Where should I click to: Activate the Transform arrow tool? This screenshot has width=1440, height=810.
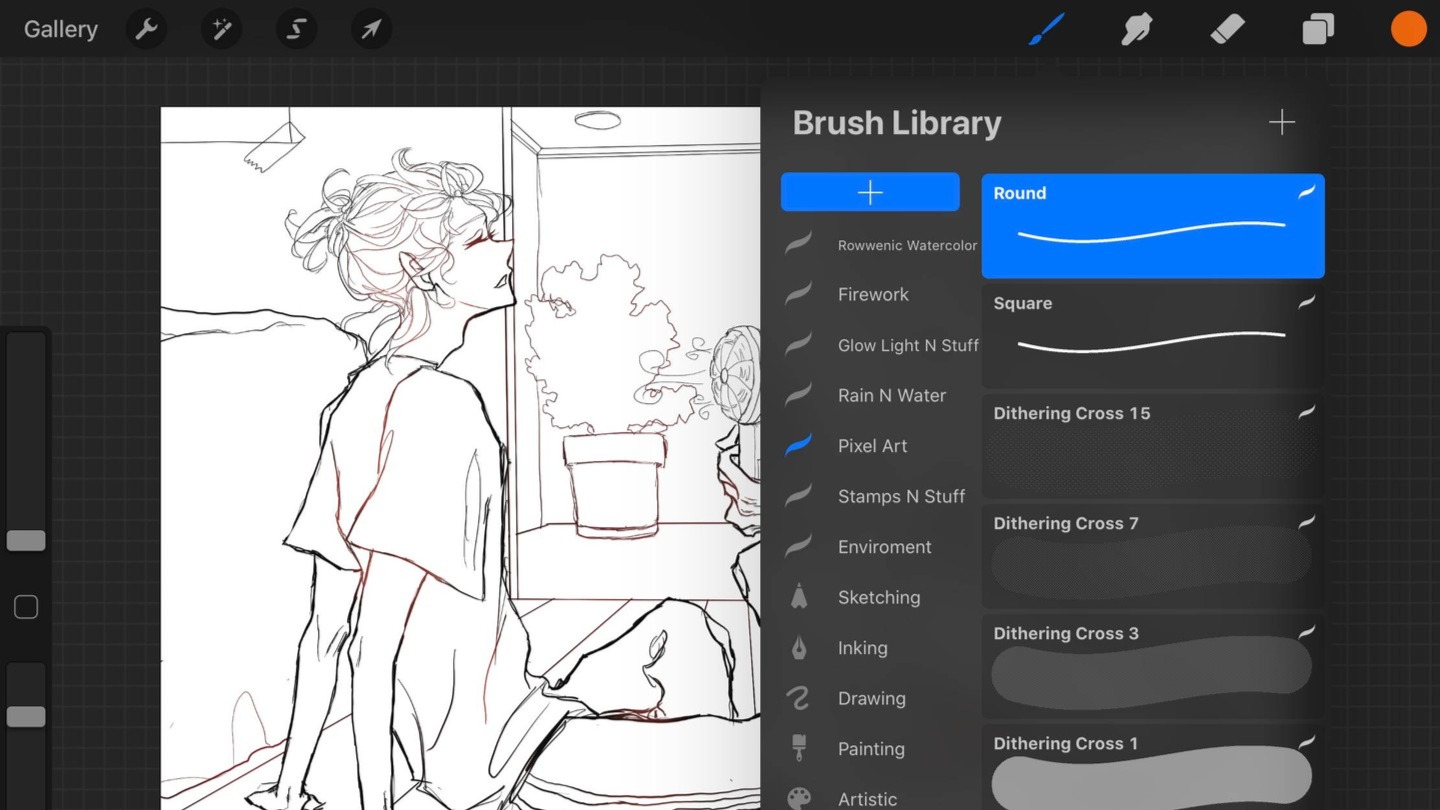coord(371,29)
